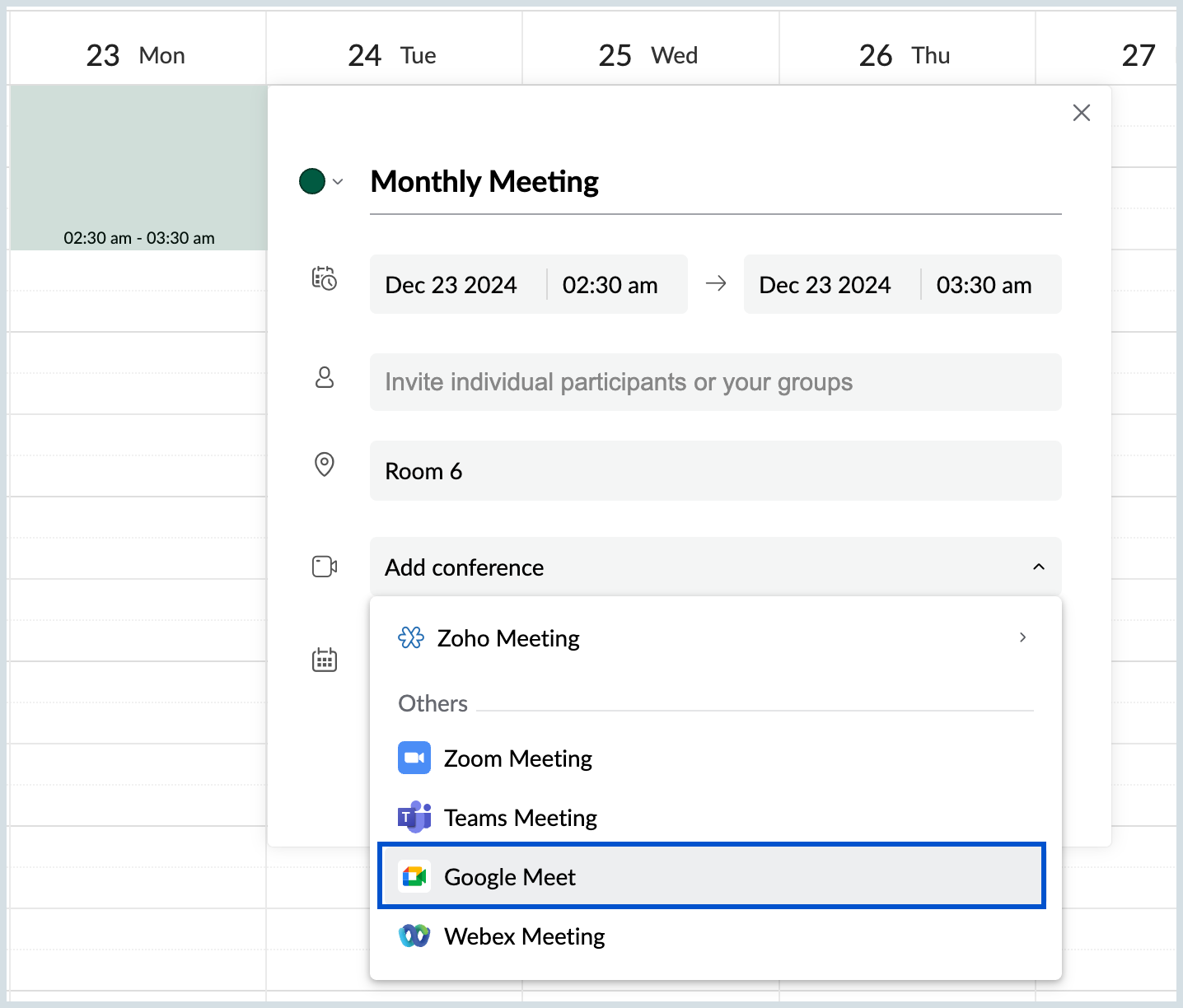Click the video conference camera icon

pos(325,567)
